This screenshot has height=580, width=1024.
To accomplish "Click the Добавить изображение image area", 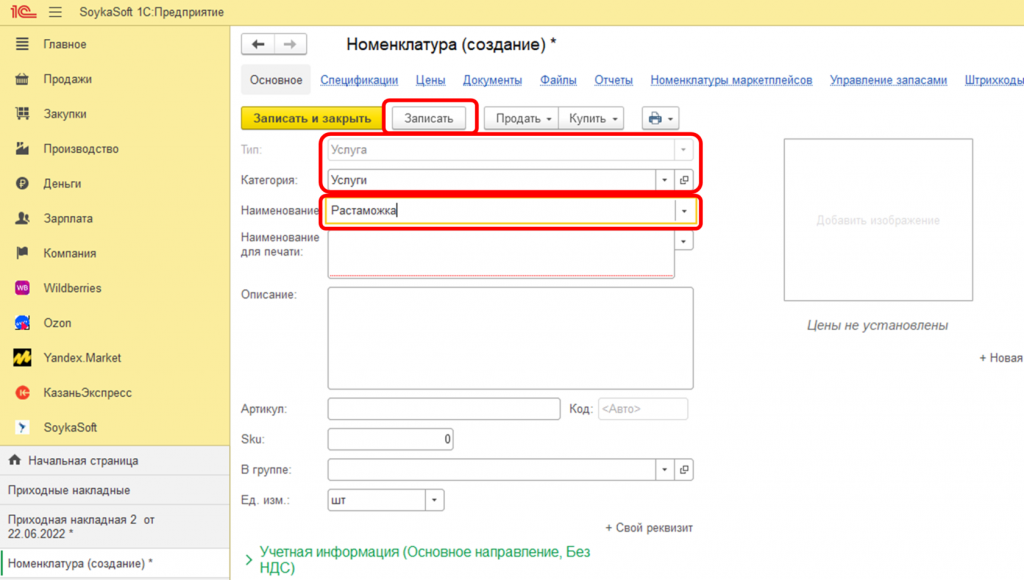I will (x=877, y=220).
